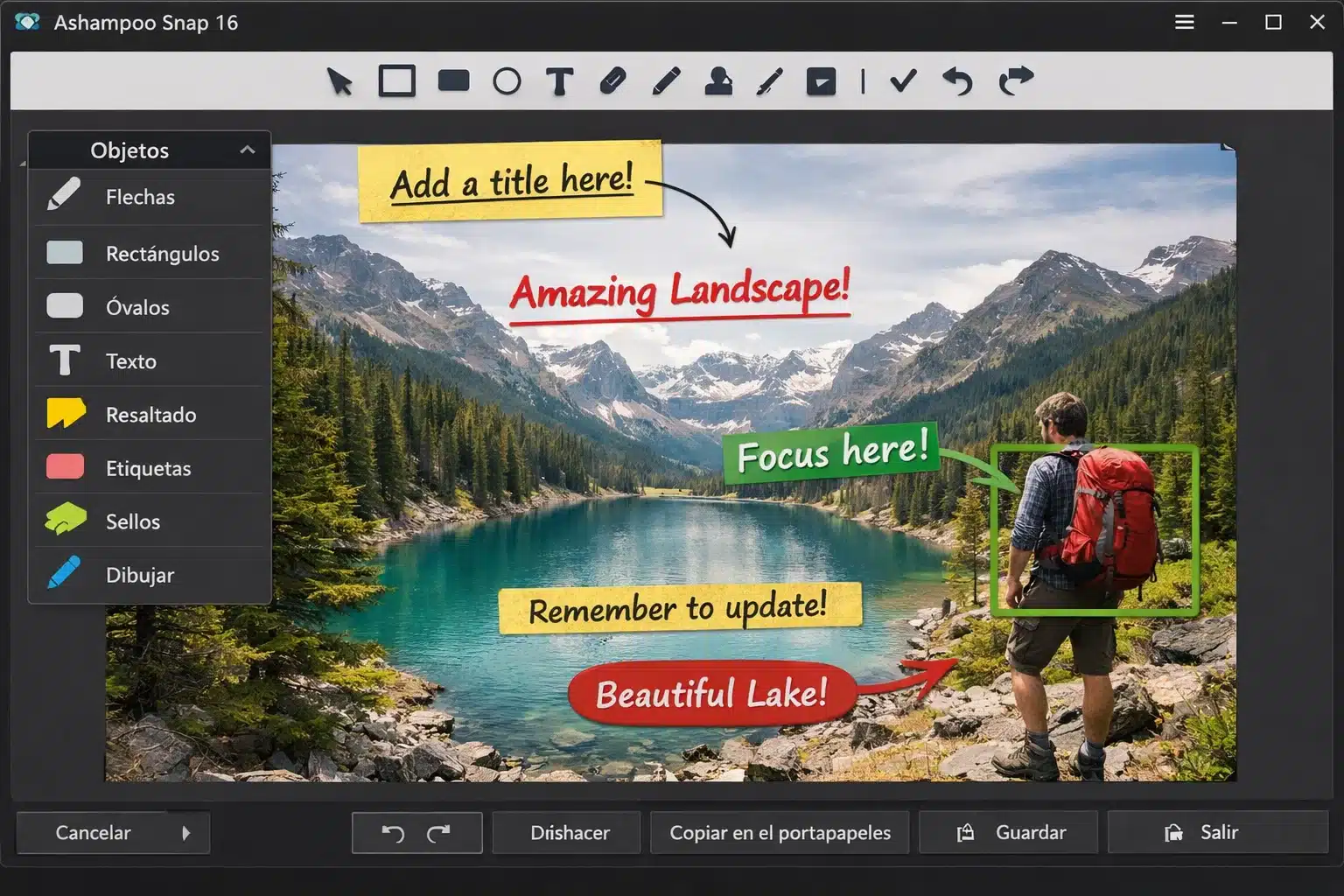The image size is (1344, 896).
Task: Click the Guardar button
Action: pyautogui.click(x=1008, y=831)
